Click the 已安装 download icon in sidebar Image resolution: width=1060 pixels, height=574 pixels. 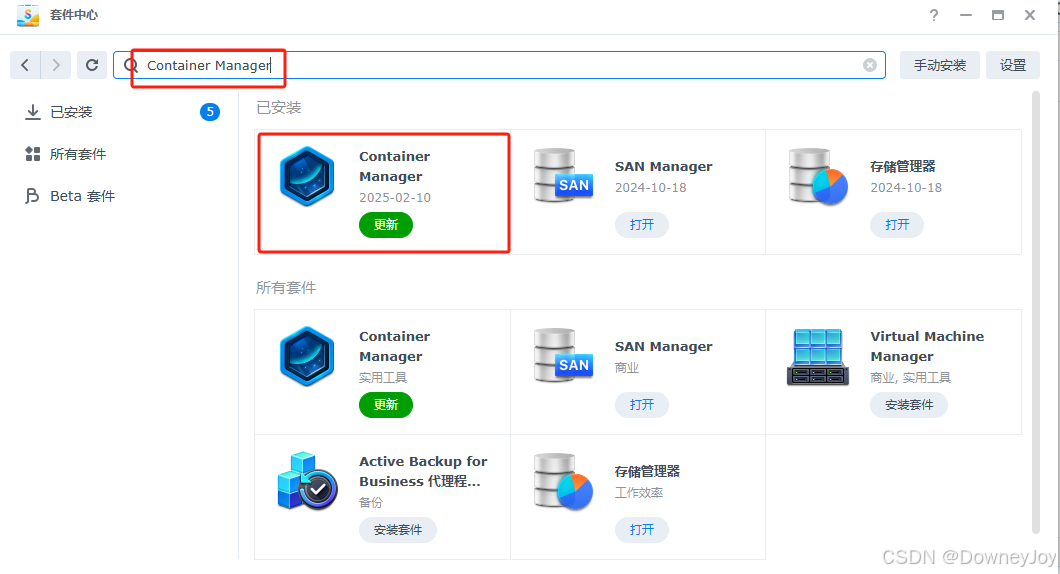tap(32, 112)
